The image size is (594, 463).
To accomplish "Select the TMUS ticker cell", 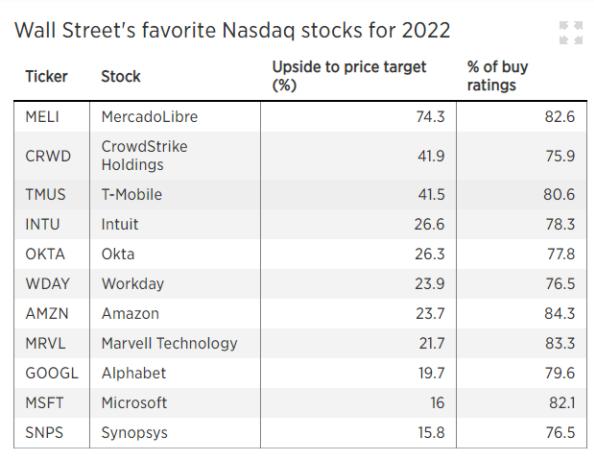I will coord(45,195).
